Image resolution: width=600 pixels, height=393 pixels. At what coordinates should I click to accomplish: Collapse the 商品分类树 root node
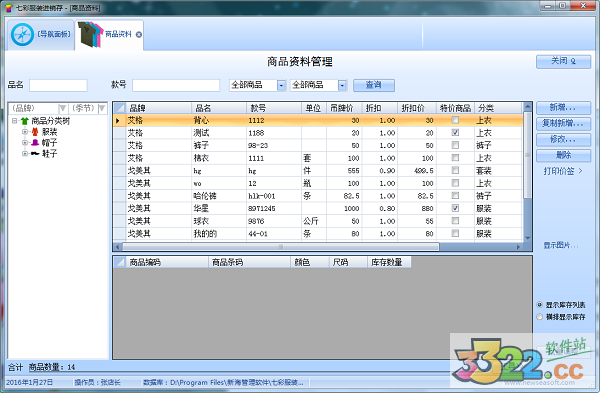click(14, 121)
